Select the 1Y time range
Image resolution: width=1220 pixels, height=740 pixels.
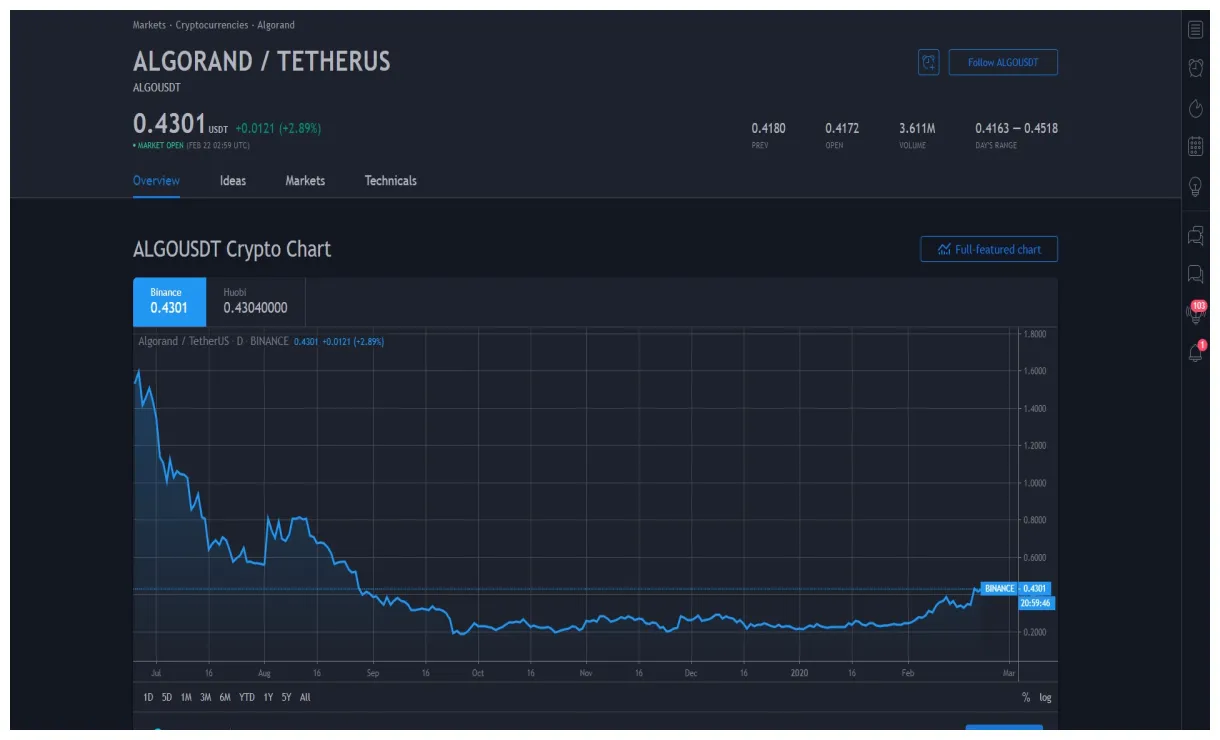(266, 697)
